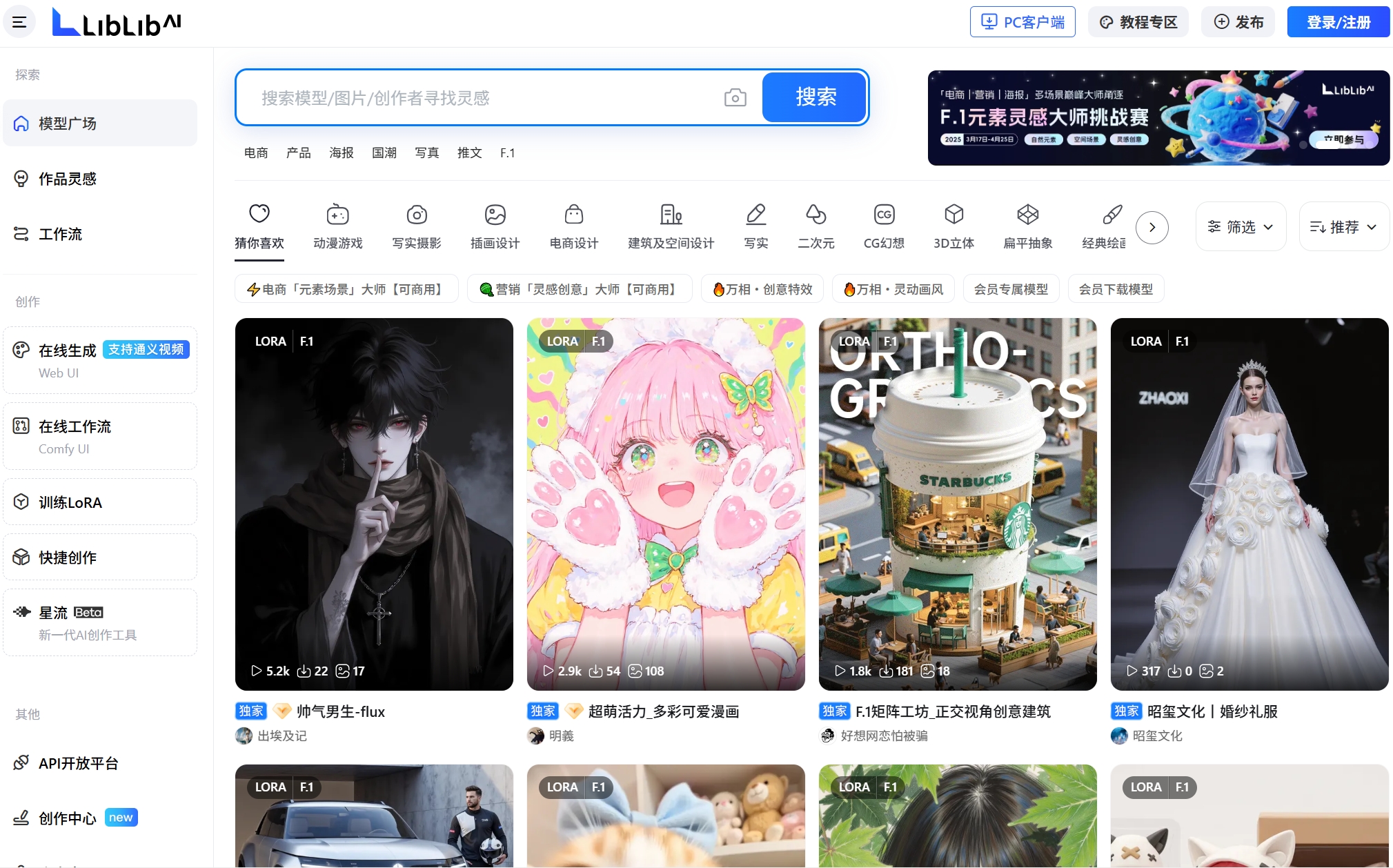The image size is (1393, 868).
Task: Open 在线工作流 Comfy UI
Action: pyautogui.click(x=100, y=436)
